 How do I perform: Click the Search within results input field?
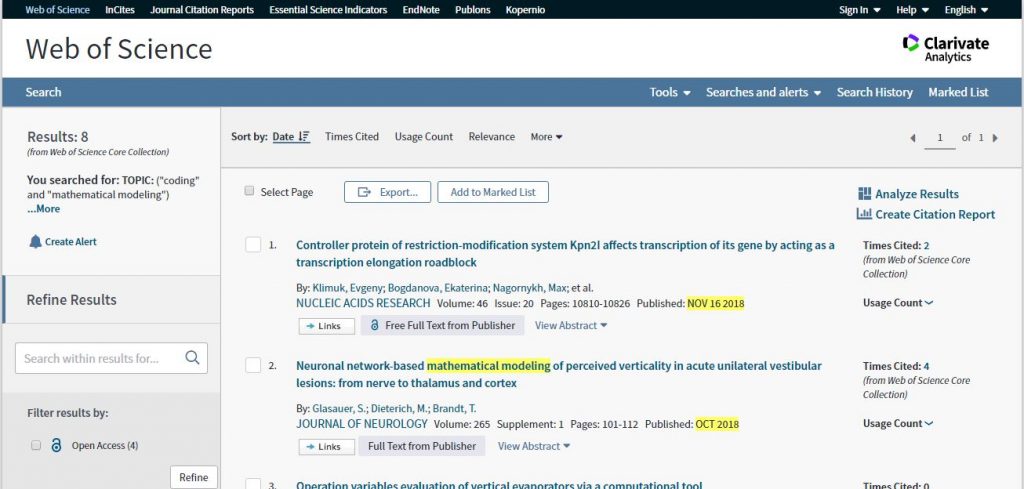point(99,358)
